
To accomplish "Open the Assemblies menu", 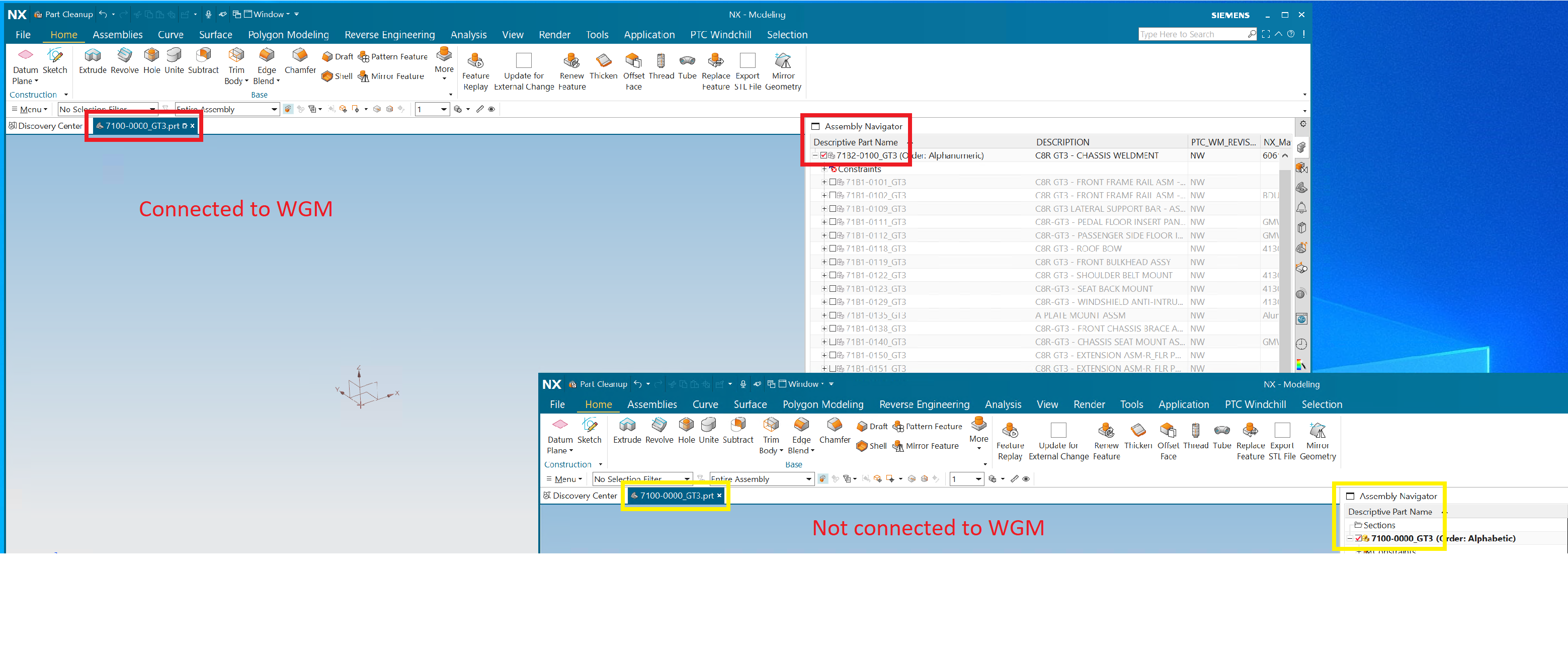I will (118, 35).
